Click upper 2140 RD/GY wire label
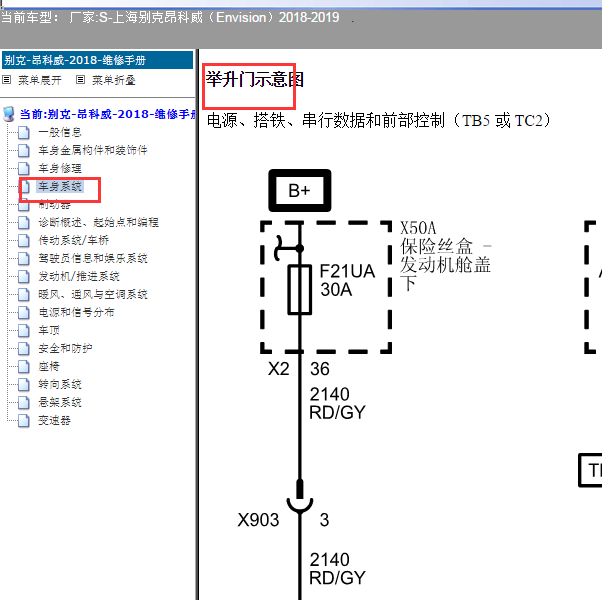The height and width of the screenshot is (600, 602). pyautogui.click(x=337, y=403)
